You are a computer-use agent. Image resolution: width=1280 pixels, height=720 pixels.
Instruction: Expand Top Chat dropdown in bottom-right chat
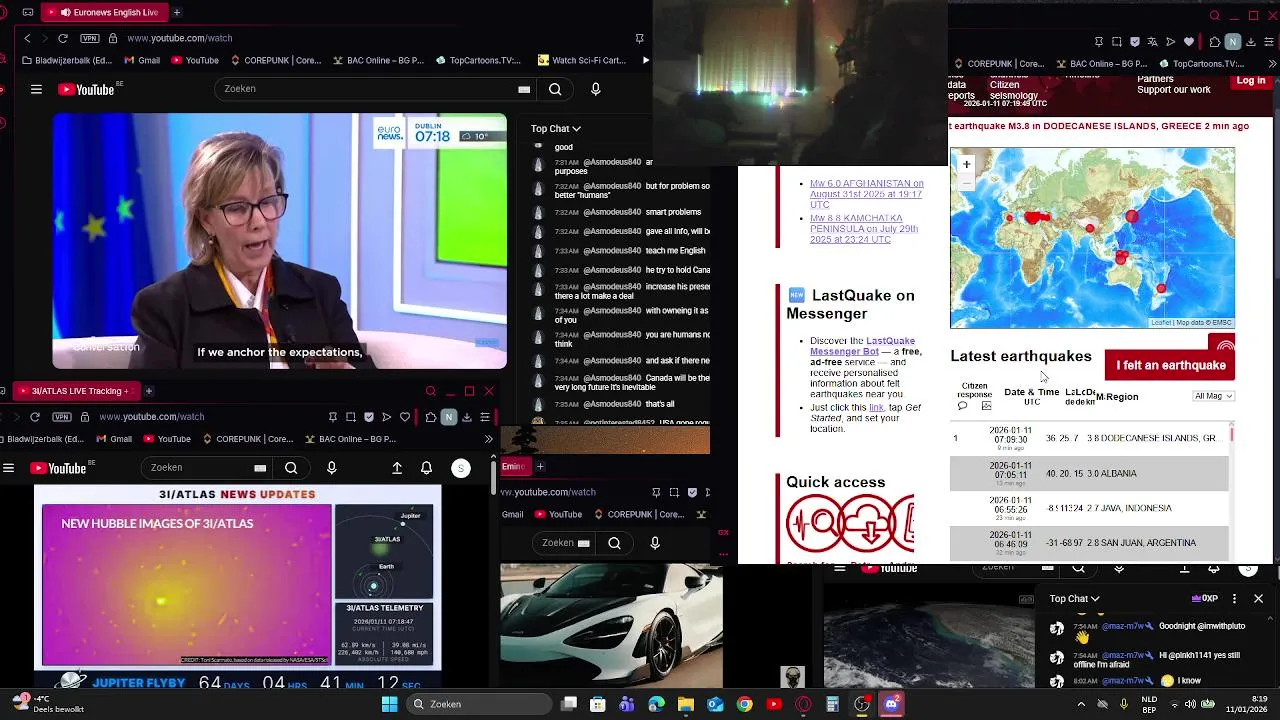click(x=1074, y=599)
